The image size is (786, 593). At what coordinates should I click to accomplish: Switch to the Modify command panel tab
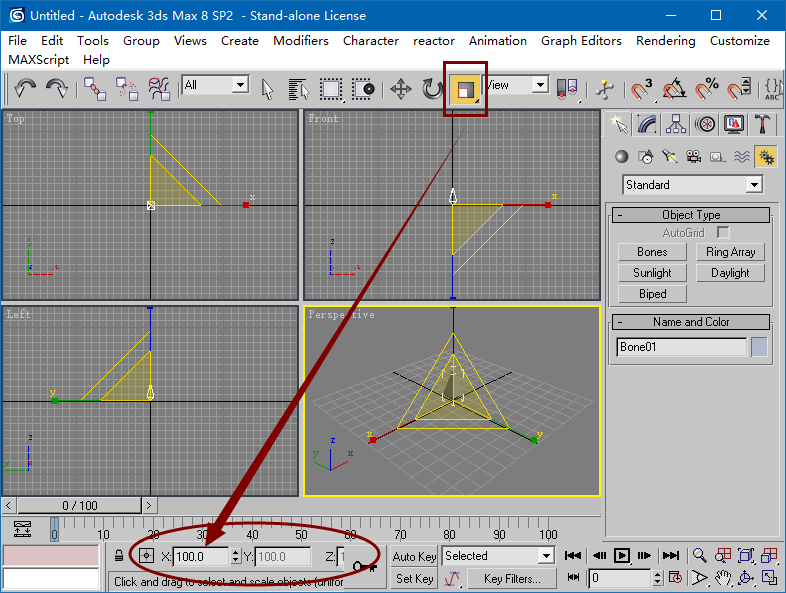647,124
